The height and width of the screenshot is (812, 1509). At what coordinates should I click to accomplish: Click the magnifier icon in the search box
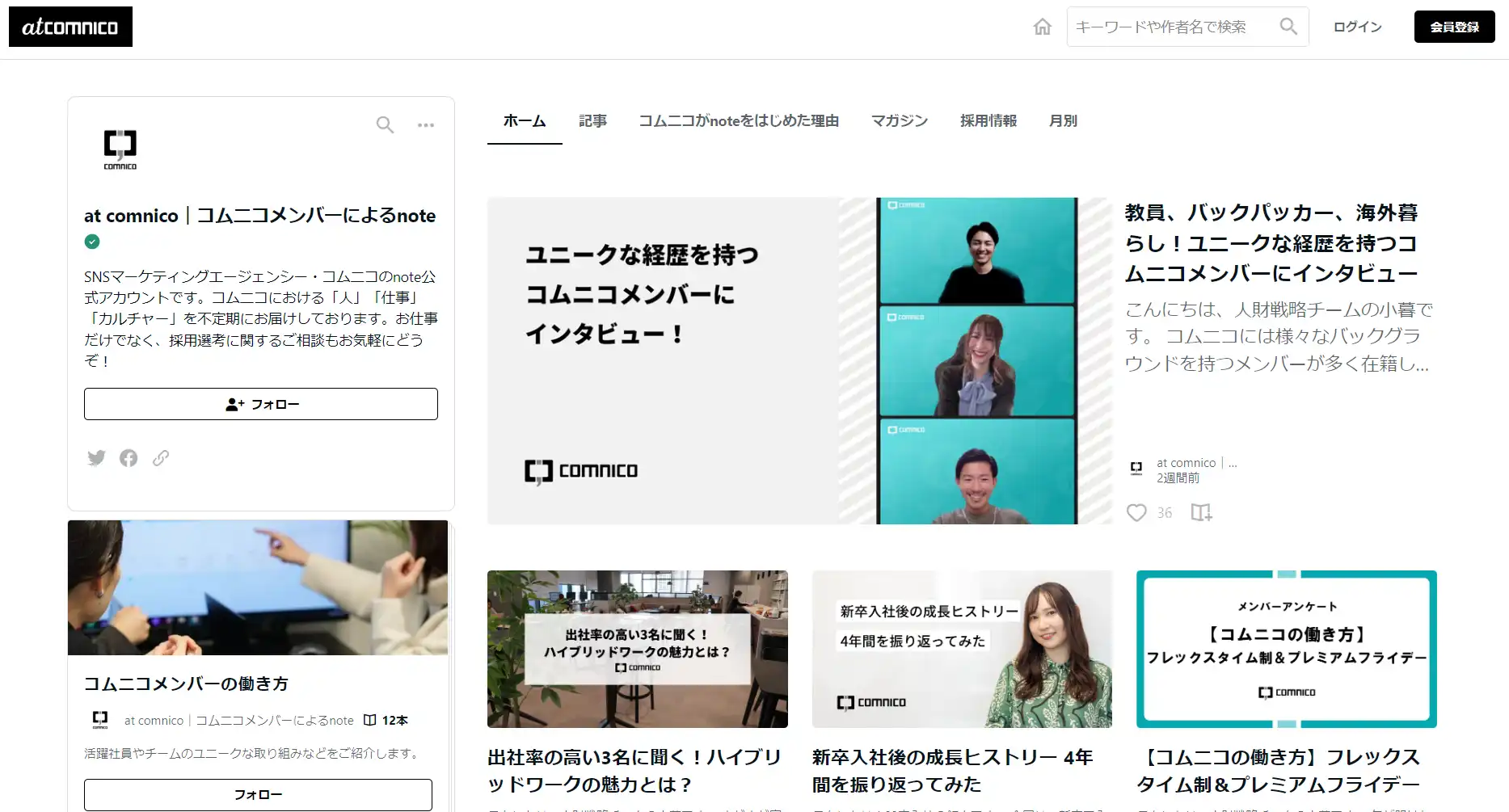(1288, 27)
